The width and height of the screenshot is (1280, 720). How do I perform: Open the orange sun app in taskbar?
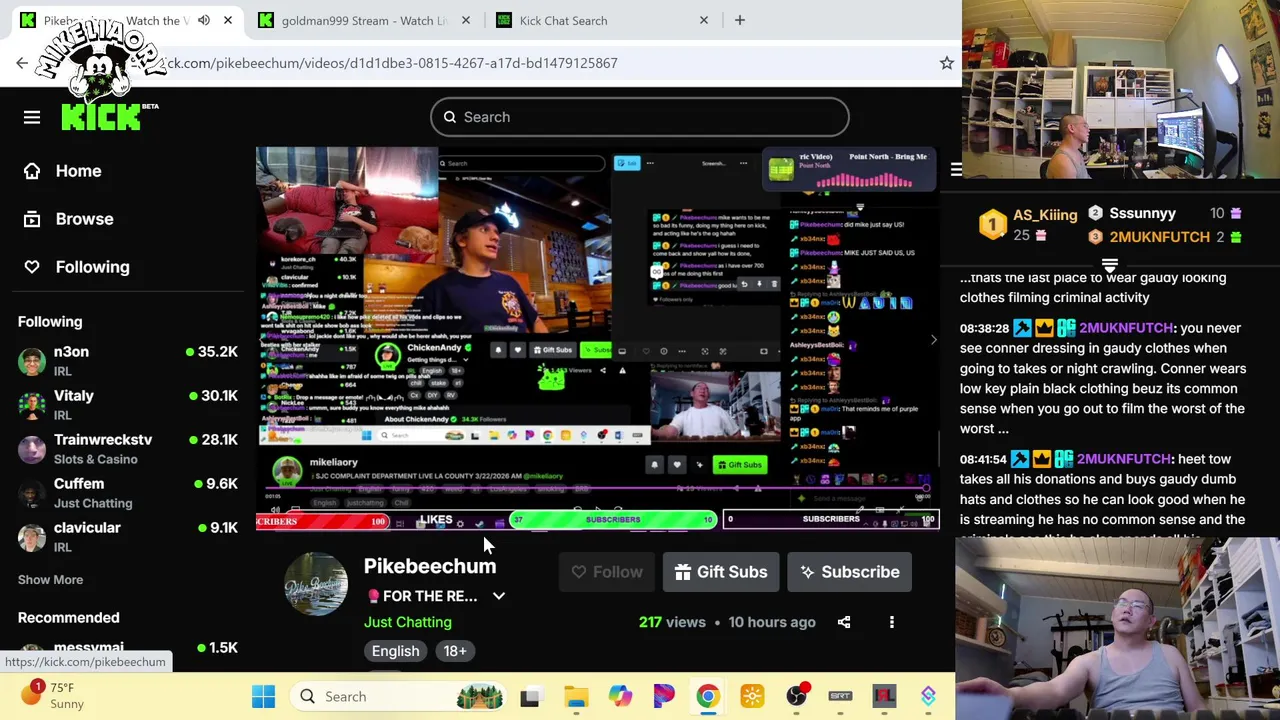752,696
